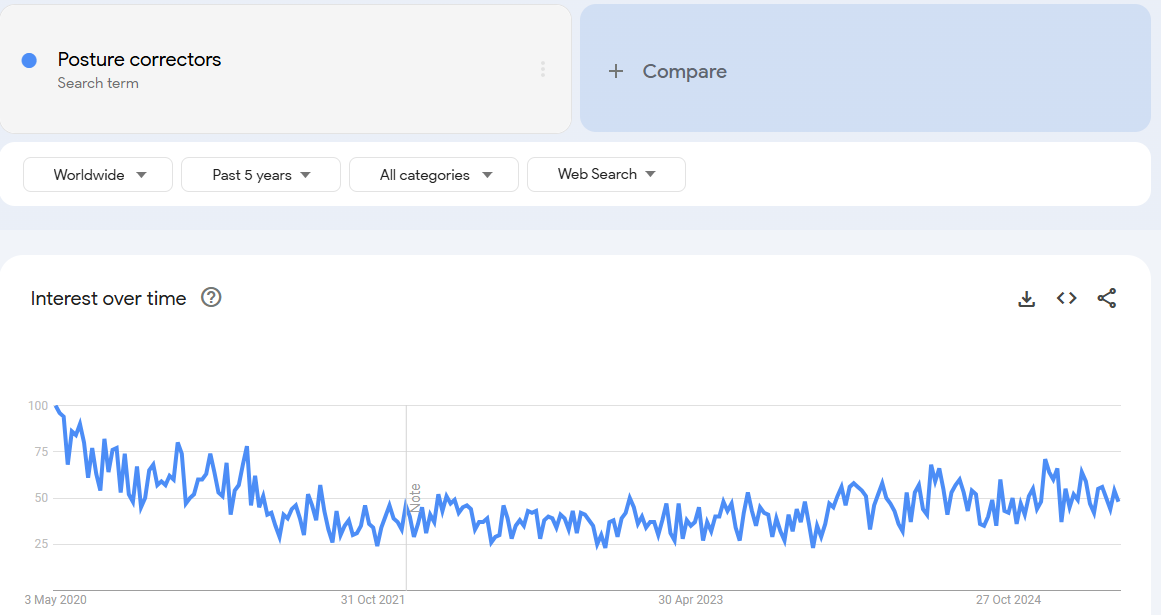Click the 27 Oct 2024 axis label
Screen dimensions: 1161x615
coord(1008,599)
